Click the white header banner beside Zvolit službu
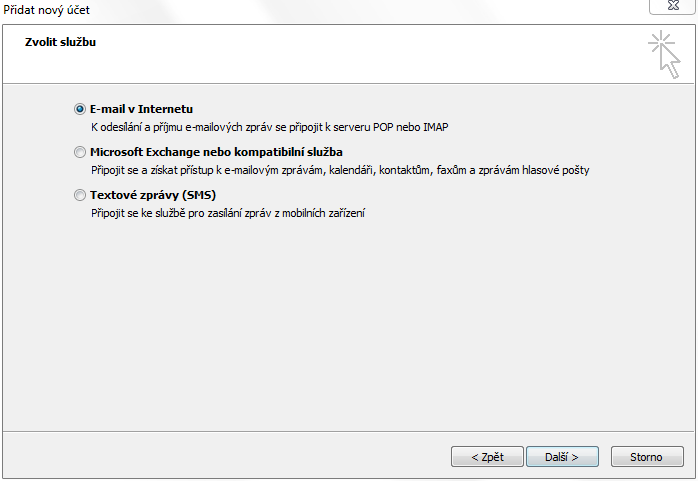Image resolution: width=698 pixels, height=481 pixels. click(x=356, y=53)
